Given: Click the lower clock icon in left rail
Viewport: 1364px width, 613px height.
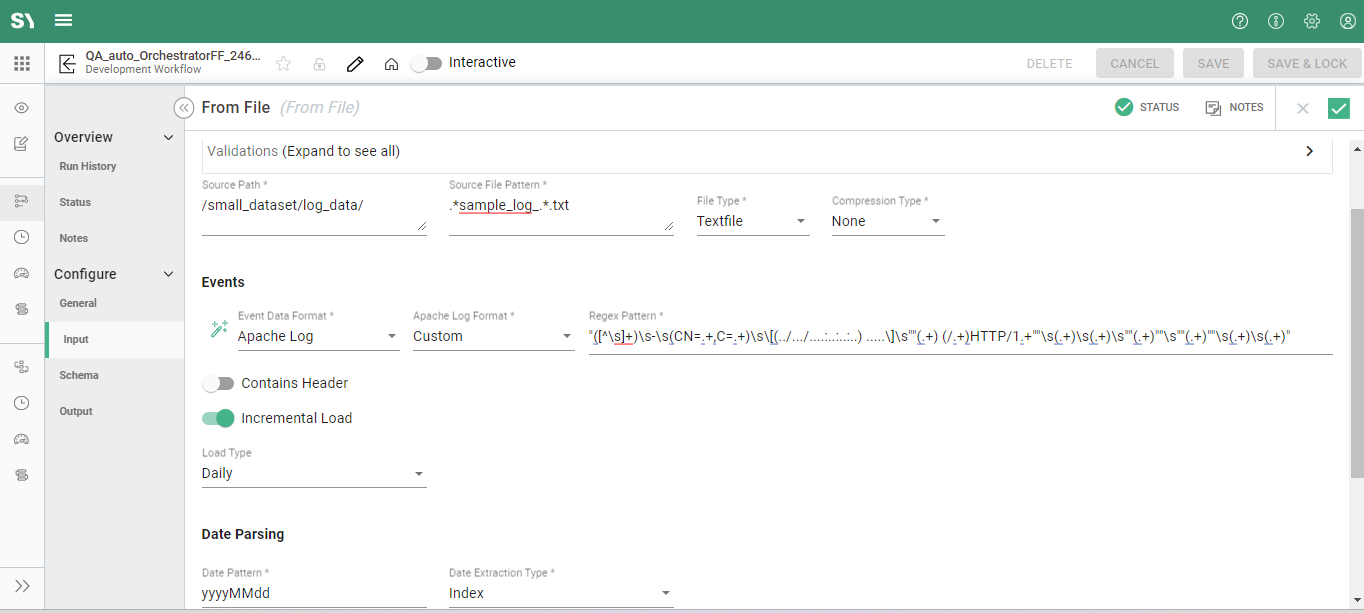Looking at the screenshot, I should point(22,403).
